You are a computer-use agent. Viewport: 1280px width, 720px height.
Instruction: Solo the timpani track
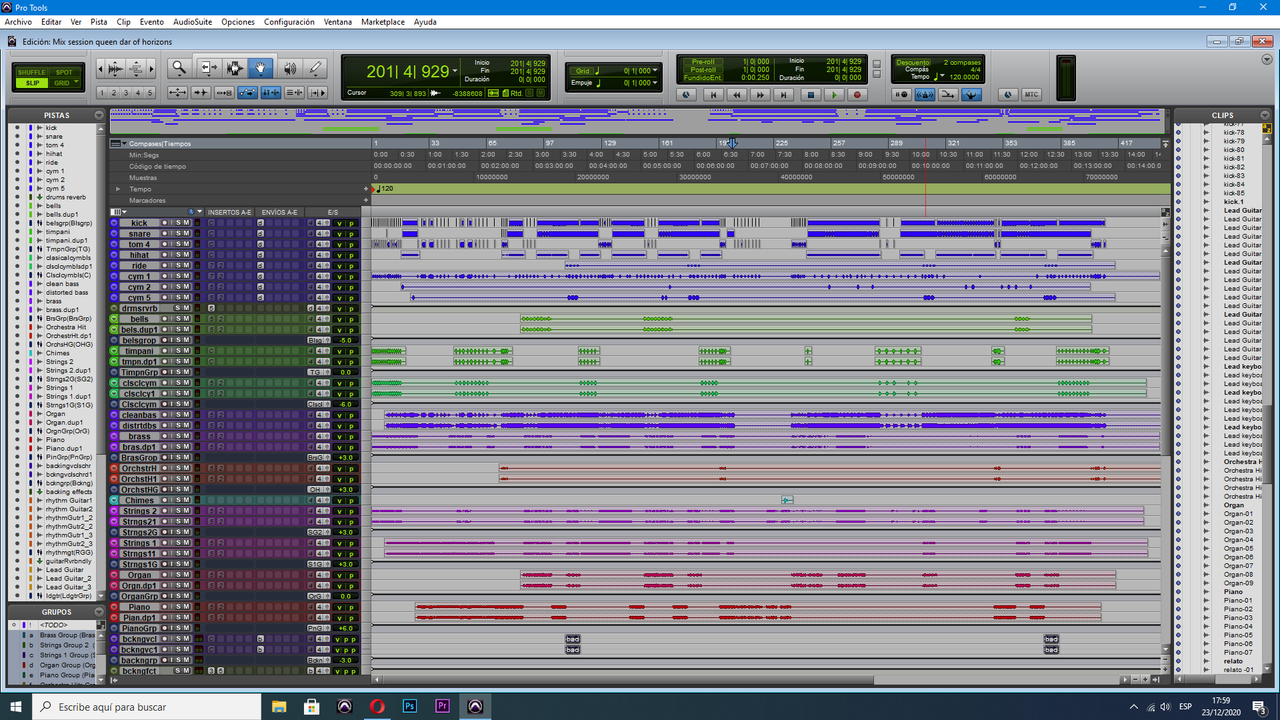pyautogui.click(x=178, y=351)
